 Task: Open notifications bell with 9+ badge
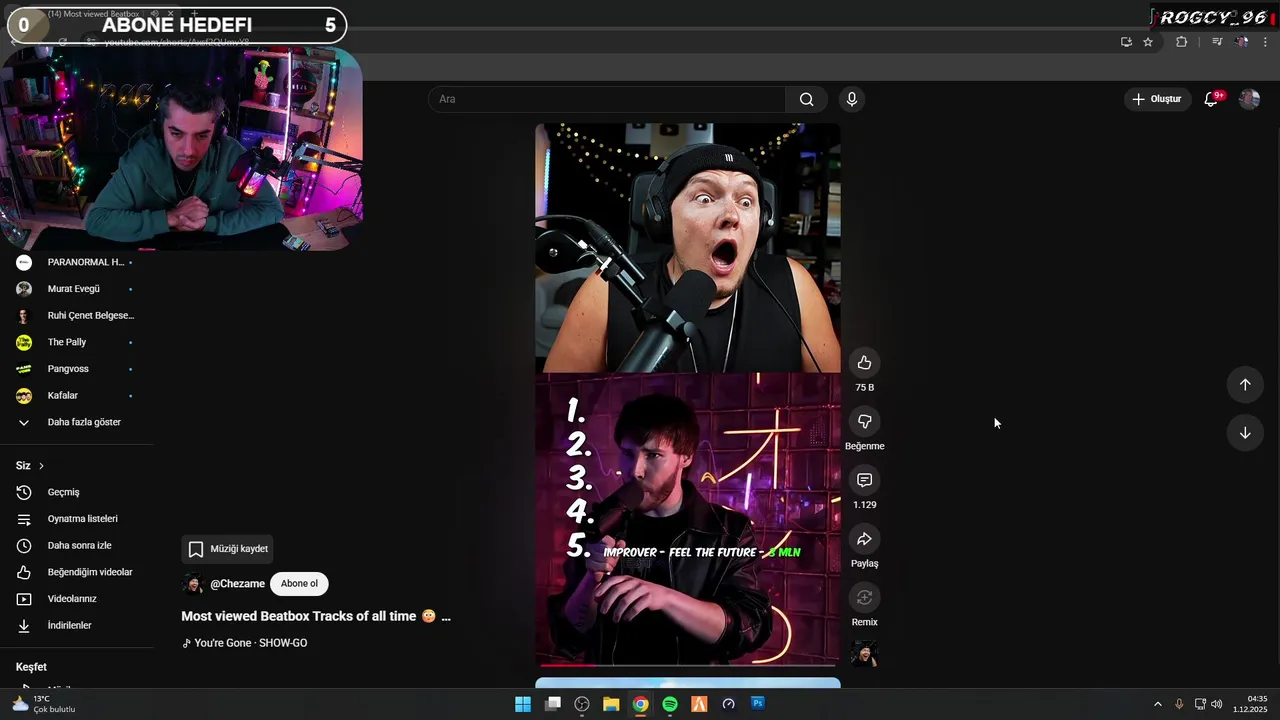point(1212,99)
